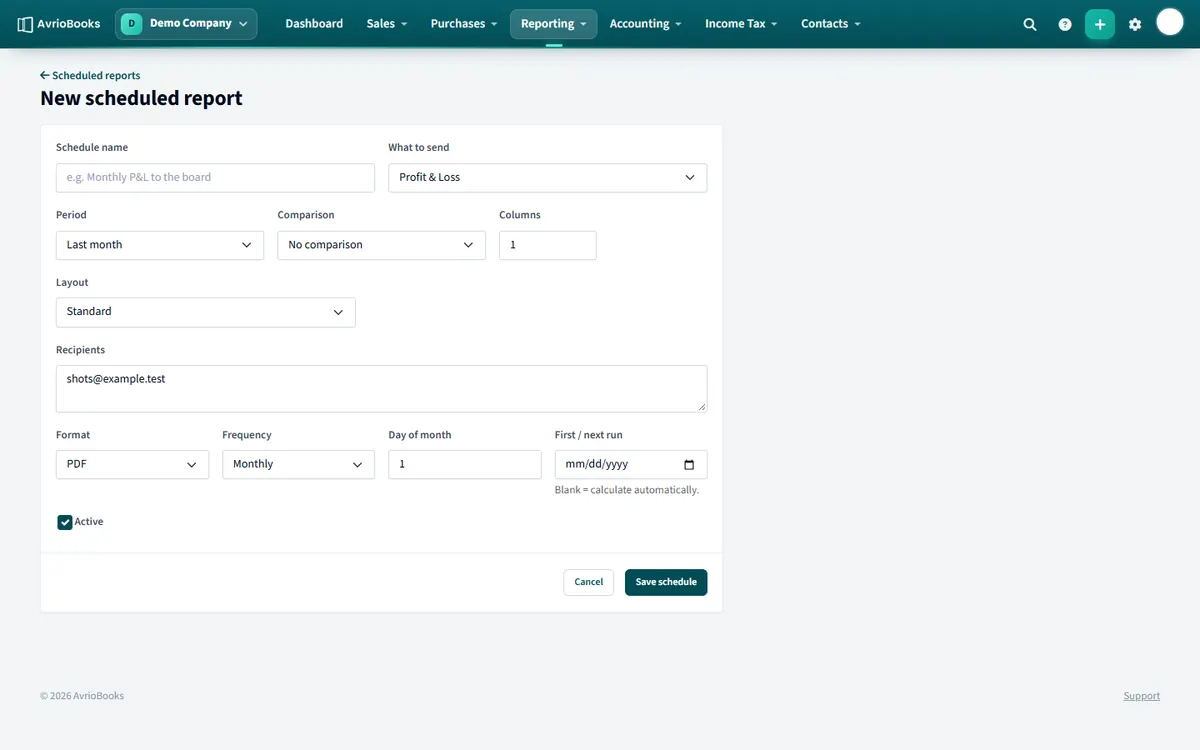The image size is (1200, 750).
Task: Click the help question mark icon
Action: coord(1065,24)
